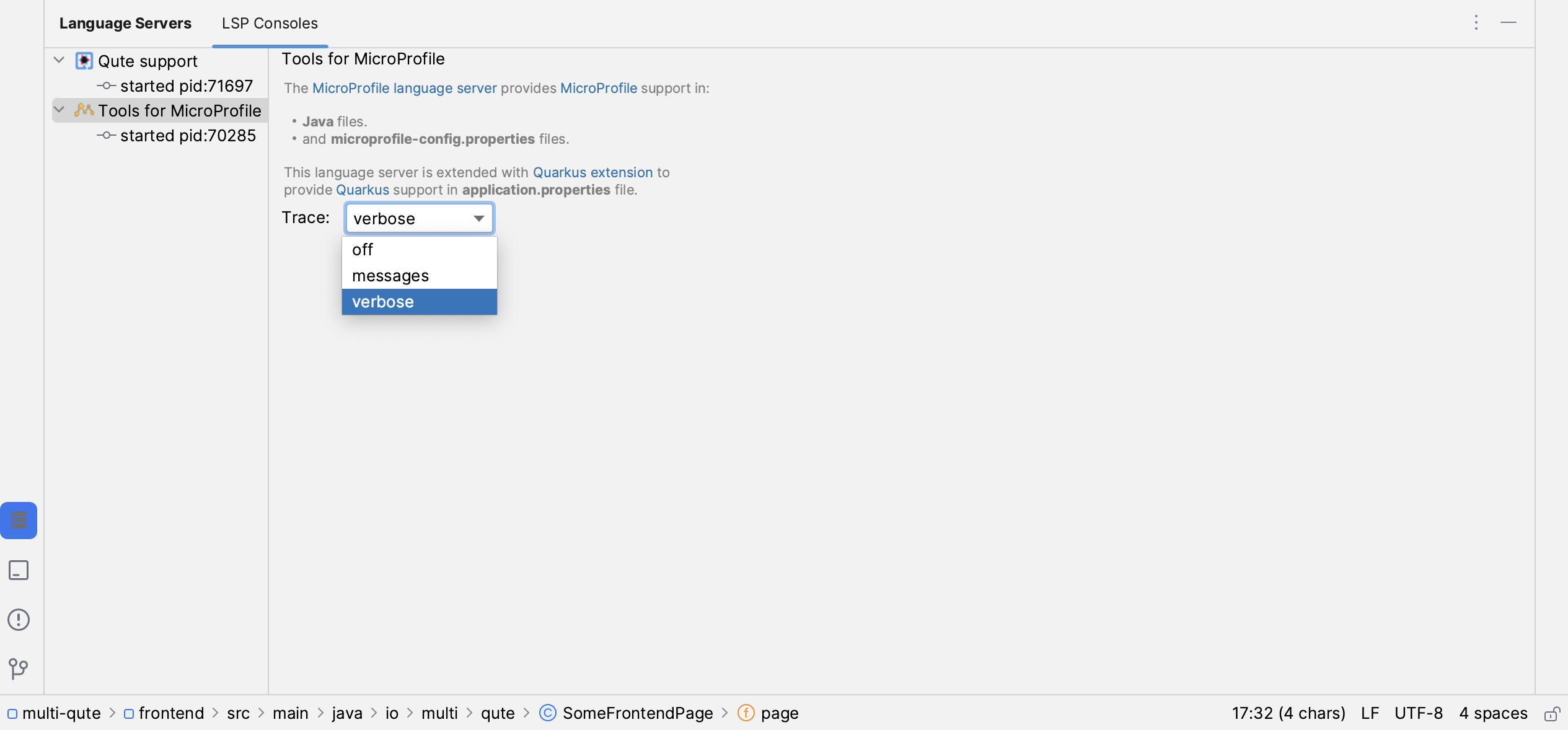The height and width of the screenshot is (730, 1568).
Task: Click the process icon beside pid:70285
Action: (107, 135)
